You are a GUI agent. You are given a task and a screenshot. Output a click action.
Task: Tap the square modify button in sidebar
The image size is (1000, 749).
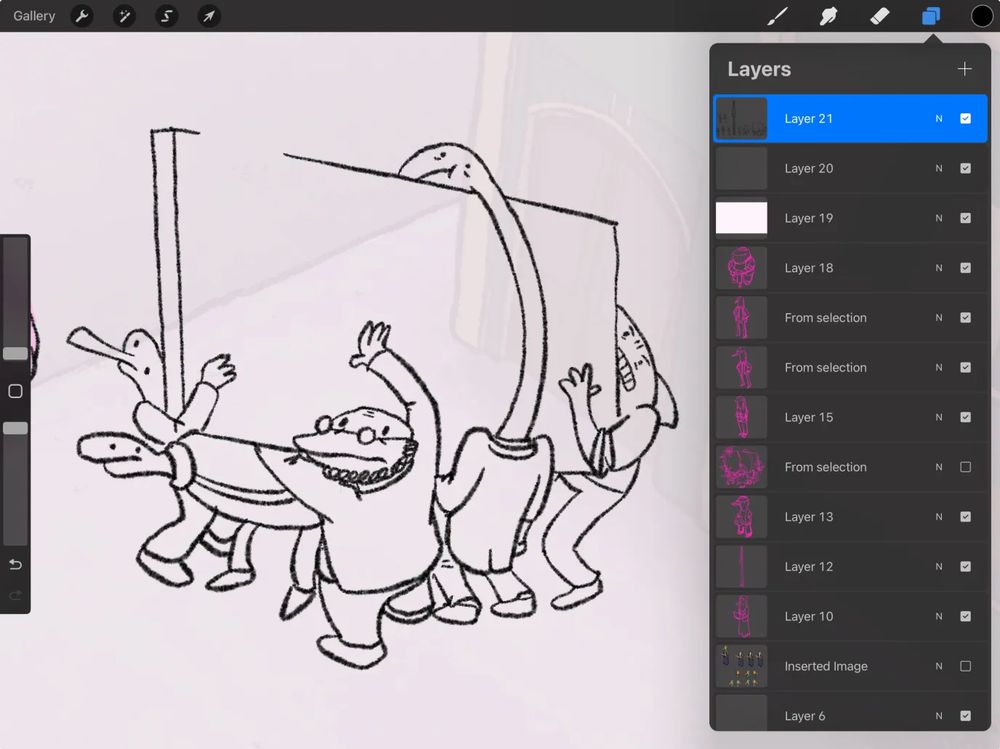point(15,391)
